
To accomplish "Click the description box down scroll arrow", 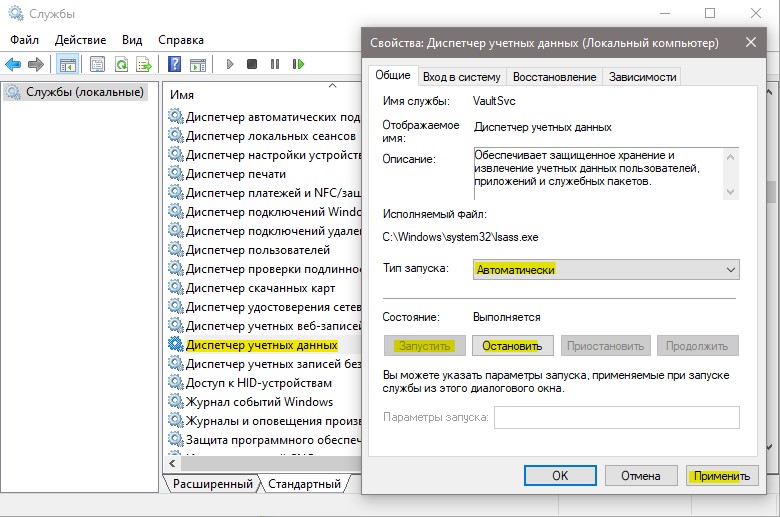I will 730,192.
